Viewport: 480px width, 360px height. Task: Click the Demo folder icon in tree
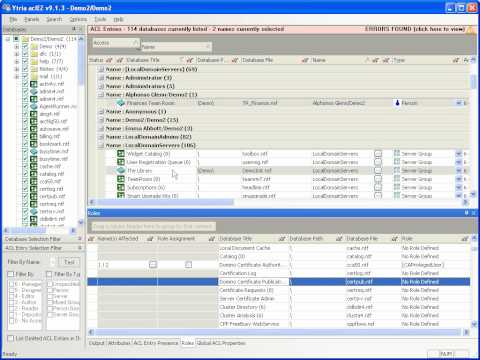[34, 46]
